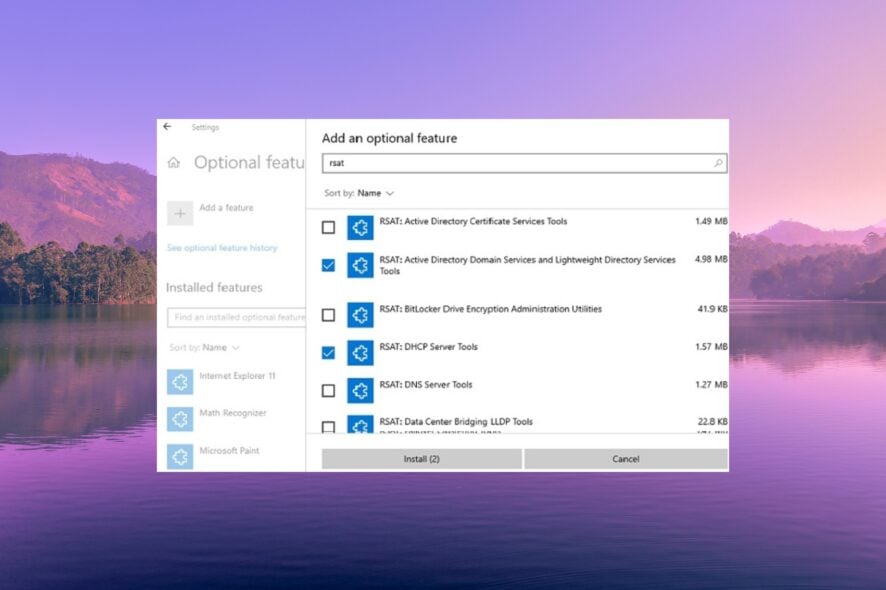Select RSAT: DNS Server Tools text
The height and width of the screenshot is (590, 886).
(426, 384)
